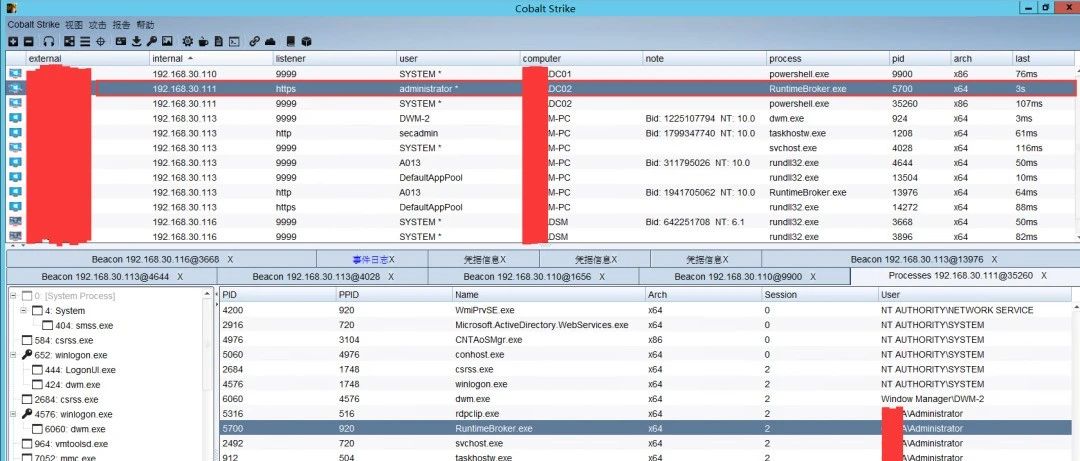The width and height of the screenshot is (1080, 461).
Task: Select the rdpclip.exe process row
Action: (645, 413)
